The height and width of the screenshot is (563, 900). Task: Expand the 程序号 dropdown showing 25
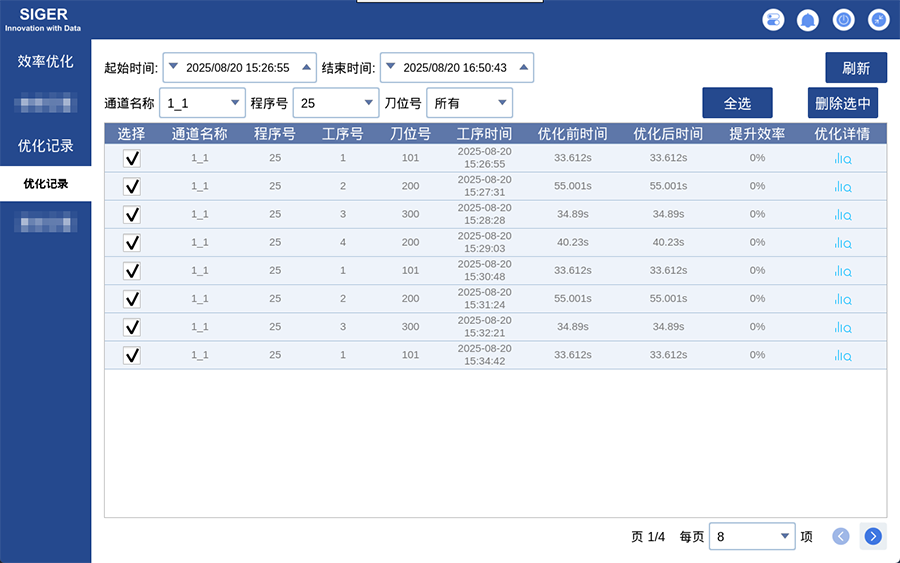click(x=335, y=103)
